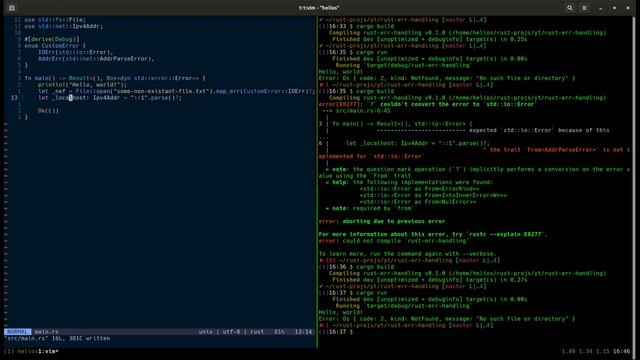Image resolution: width=640 pixels, height=360 pixels.
Task: Click the 'AddrErr(std::net::AddrParseError),' variant line
Action: 96,59
